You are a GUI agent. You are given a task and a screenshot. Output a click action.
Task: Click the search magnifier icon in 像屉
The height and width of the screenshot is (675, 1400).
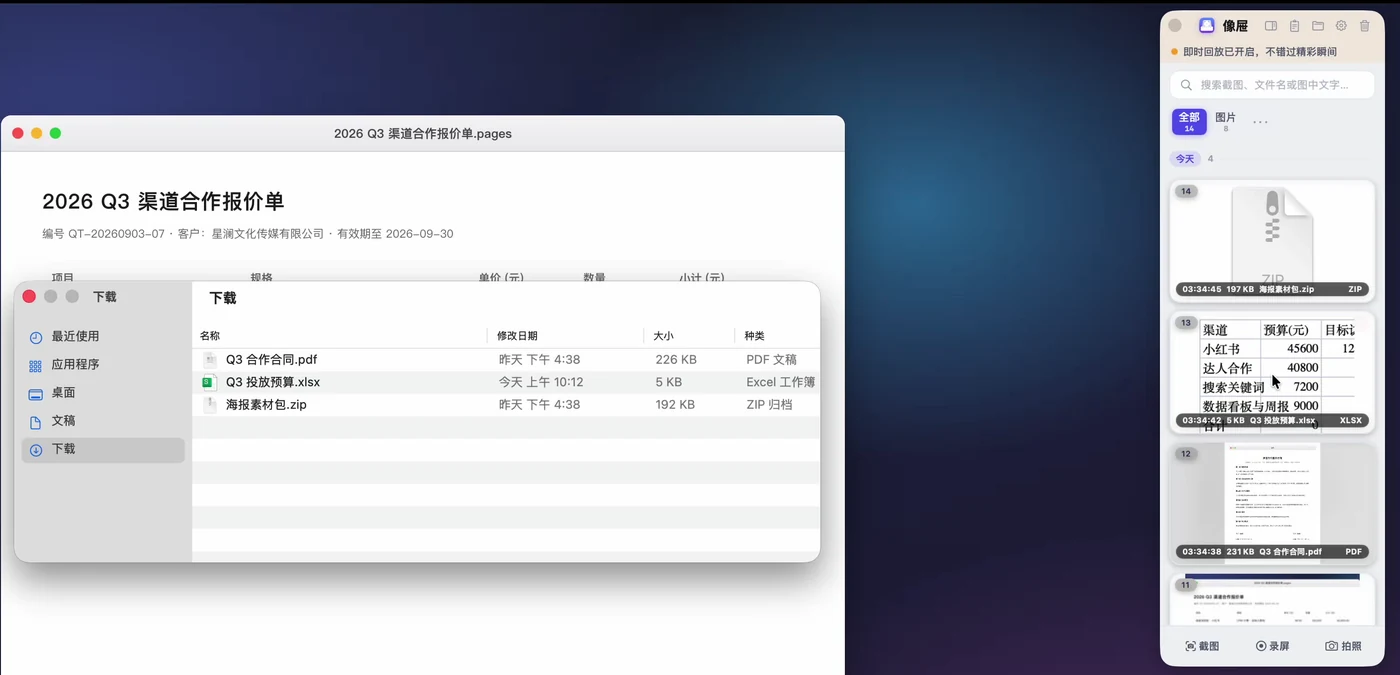click(1187, 85)
